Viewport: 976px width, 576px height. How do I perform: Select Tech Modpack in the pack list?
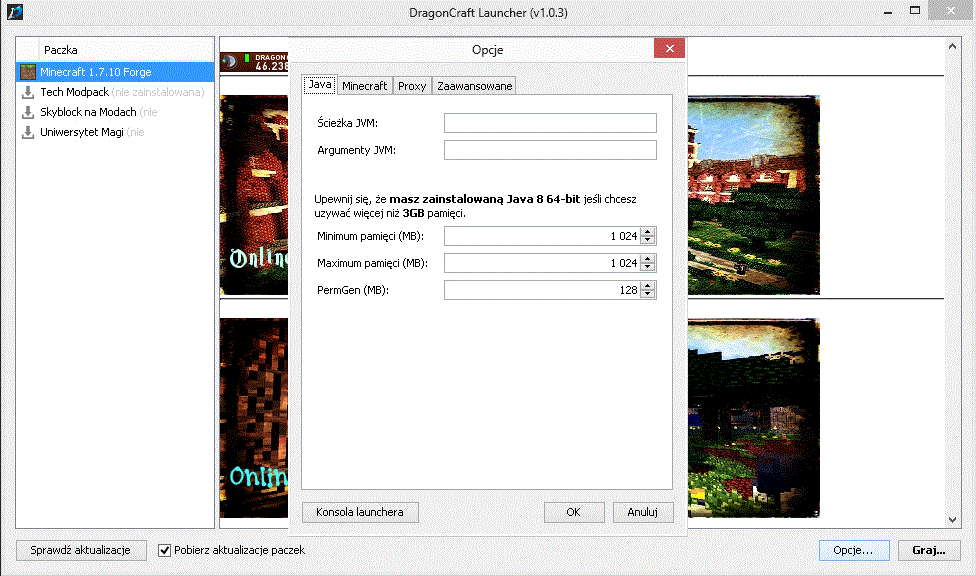click(x=115, y=92)
